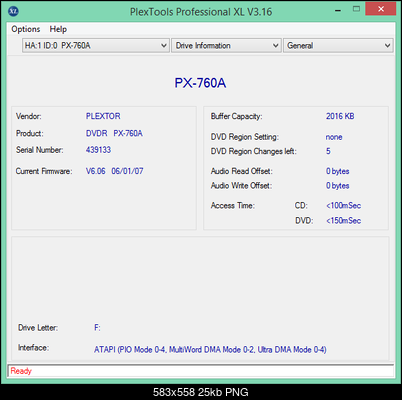The width and height of the screenshot is (402, 400).
Task: Click the Vendor: label
Action: 29,116
